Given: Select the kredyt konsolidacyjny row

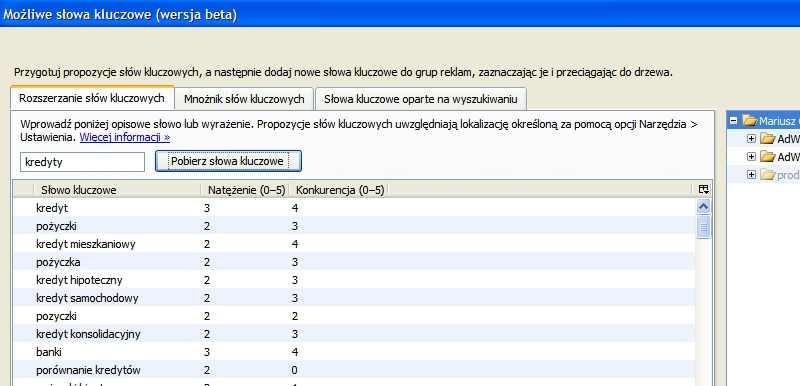Looking at the screenshot, I should [353, 334].
